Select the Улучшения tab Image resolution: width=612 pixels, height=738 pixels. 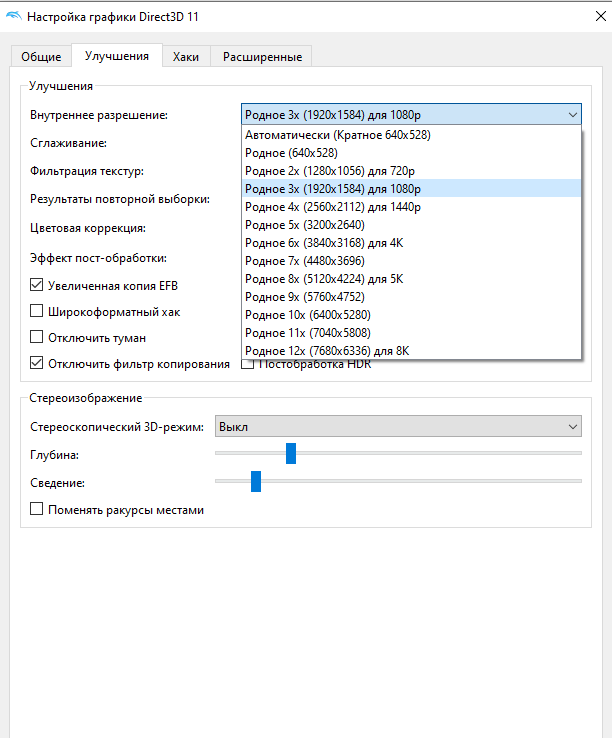pos(117,56)
